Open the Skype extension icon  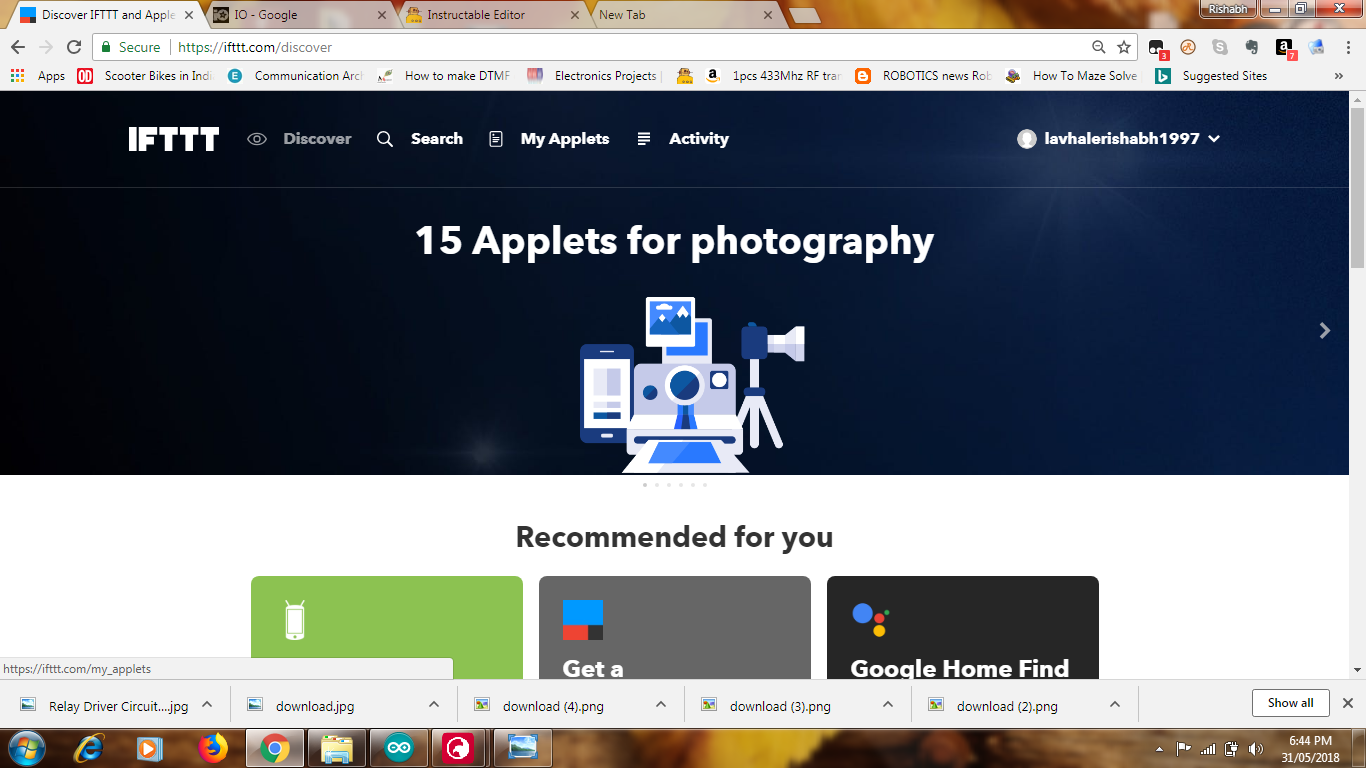(1220, 47)
